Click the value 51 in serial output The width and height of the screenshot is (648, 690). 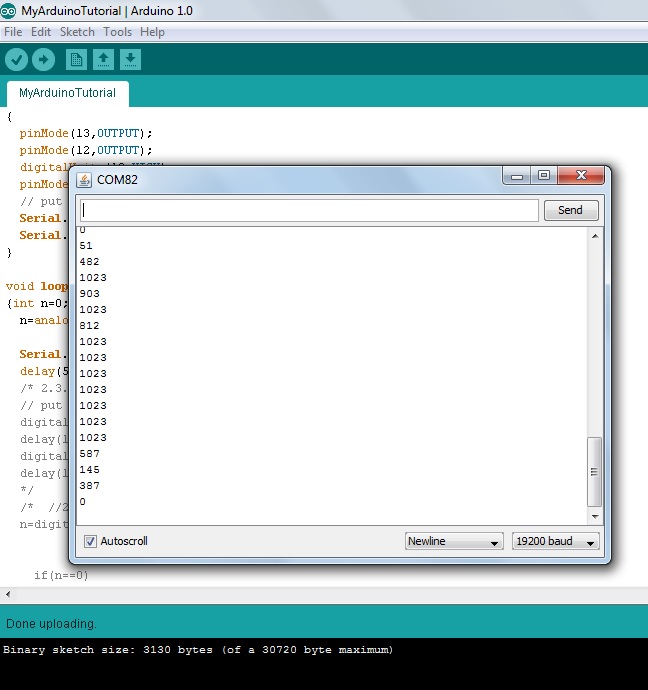[x=86, y=246]
